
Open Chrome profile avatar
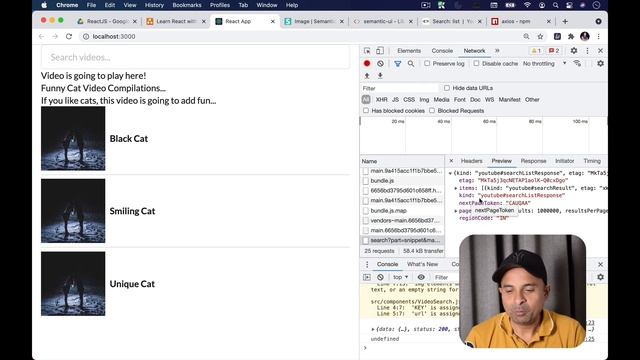pos(584,36)
